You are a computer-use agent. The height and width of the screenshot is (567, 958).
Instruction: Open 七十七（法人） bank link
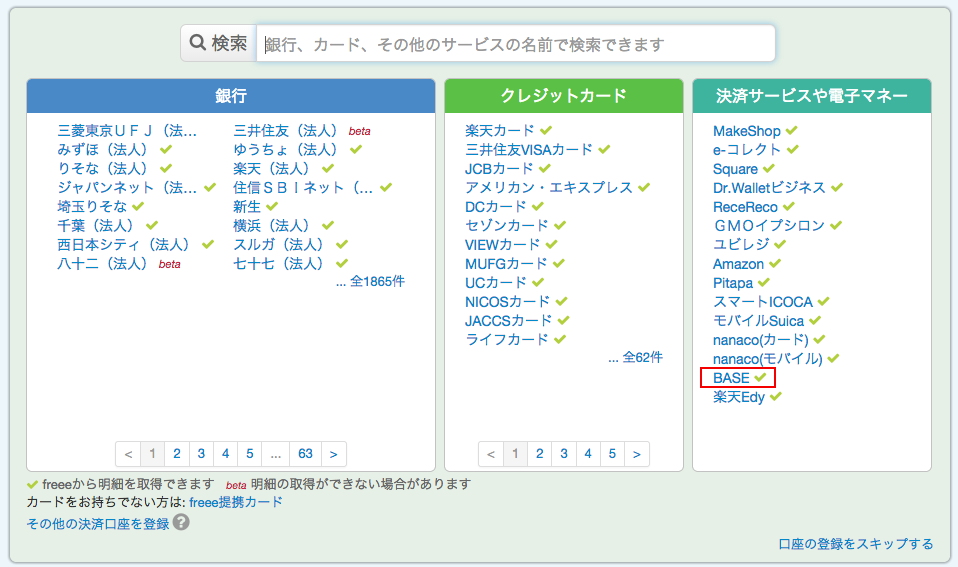[x=279, y=264]
